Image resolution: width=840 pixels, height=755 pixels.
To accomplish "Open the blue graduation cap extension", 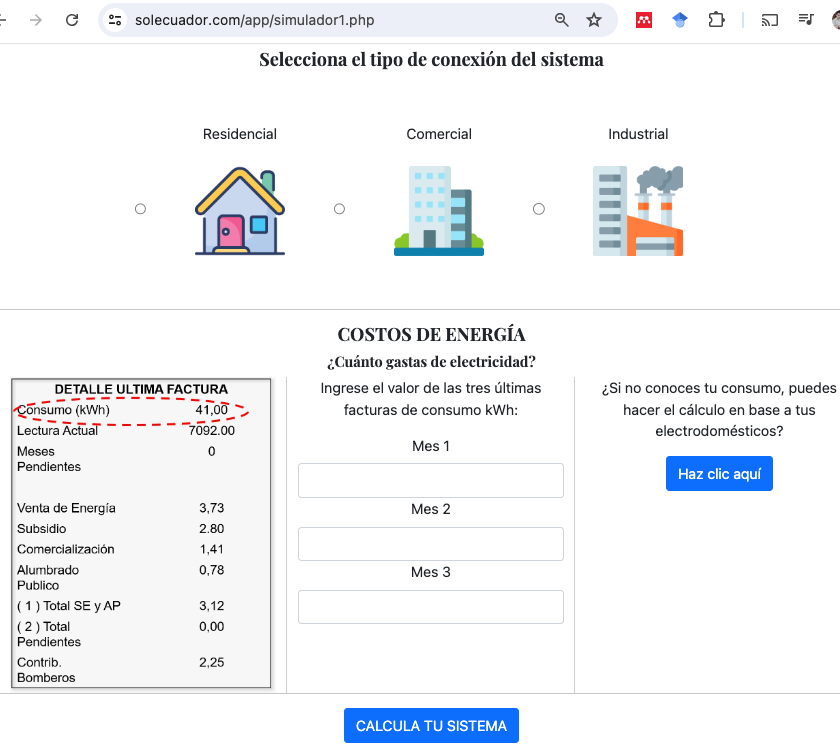I will pos(680,20).
